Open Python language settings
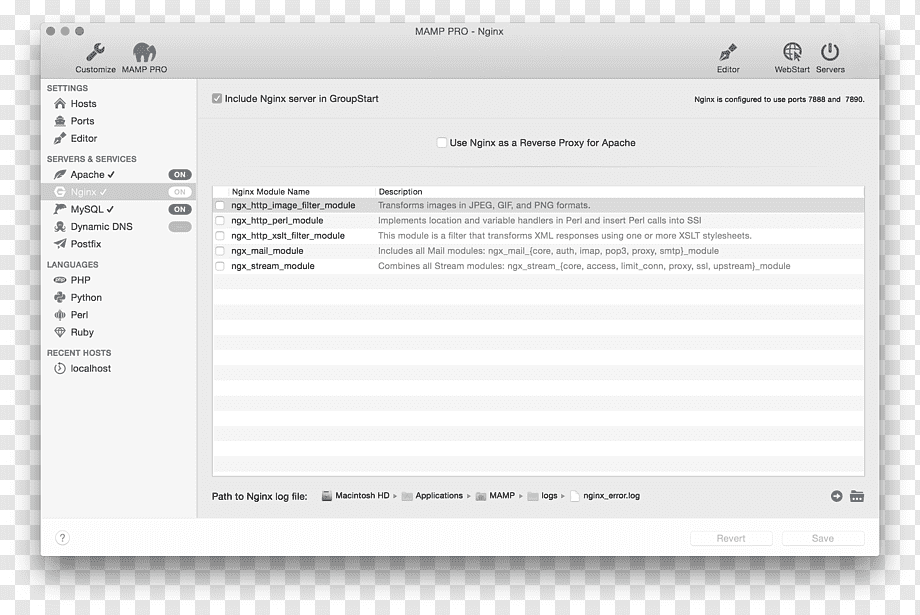The width and height of the screenshot is (920, 615). [86, 298]
